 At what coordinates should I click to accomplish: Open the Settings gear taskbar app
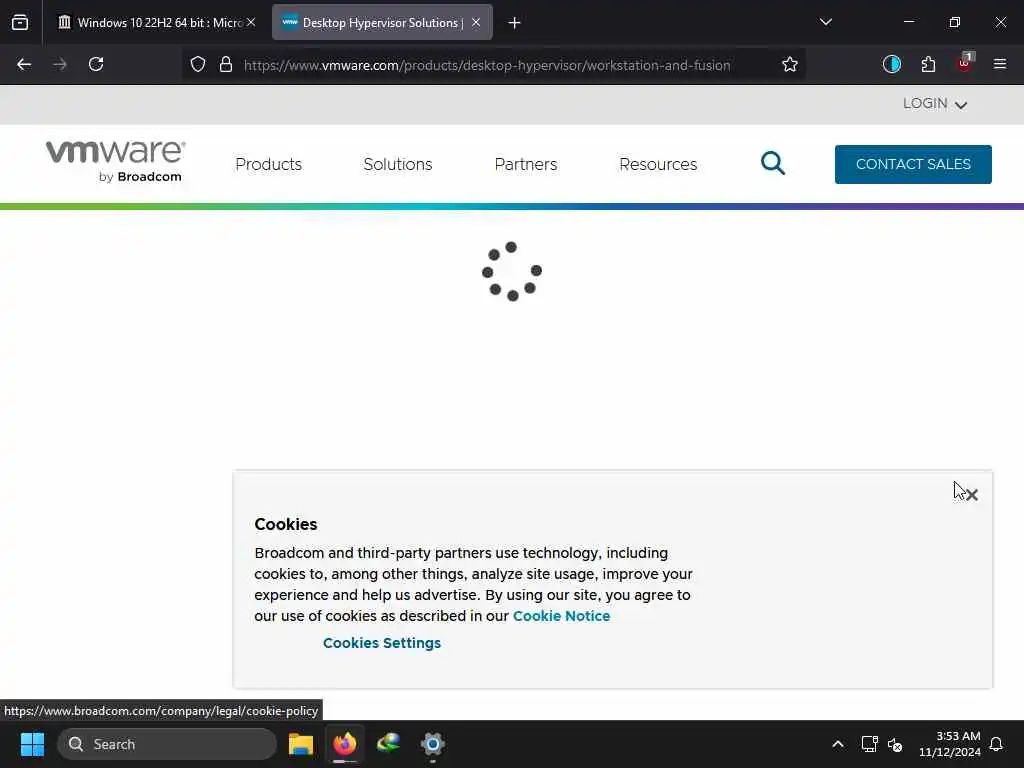coord(432,744)
